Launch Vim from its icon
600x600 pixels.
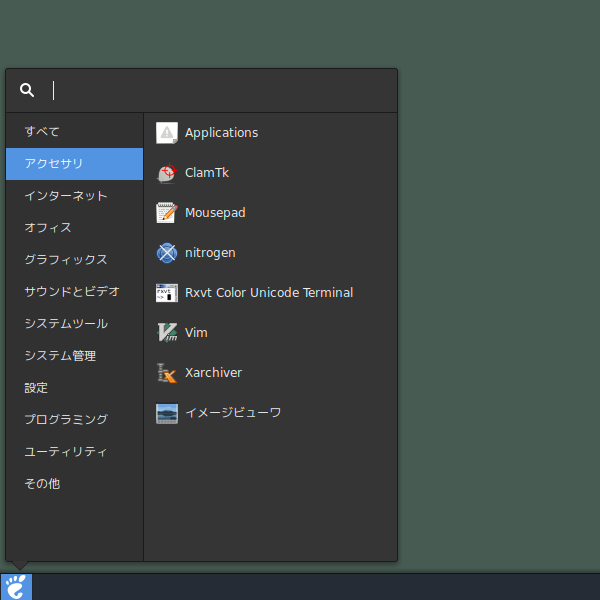click(x=167, y=333)
